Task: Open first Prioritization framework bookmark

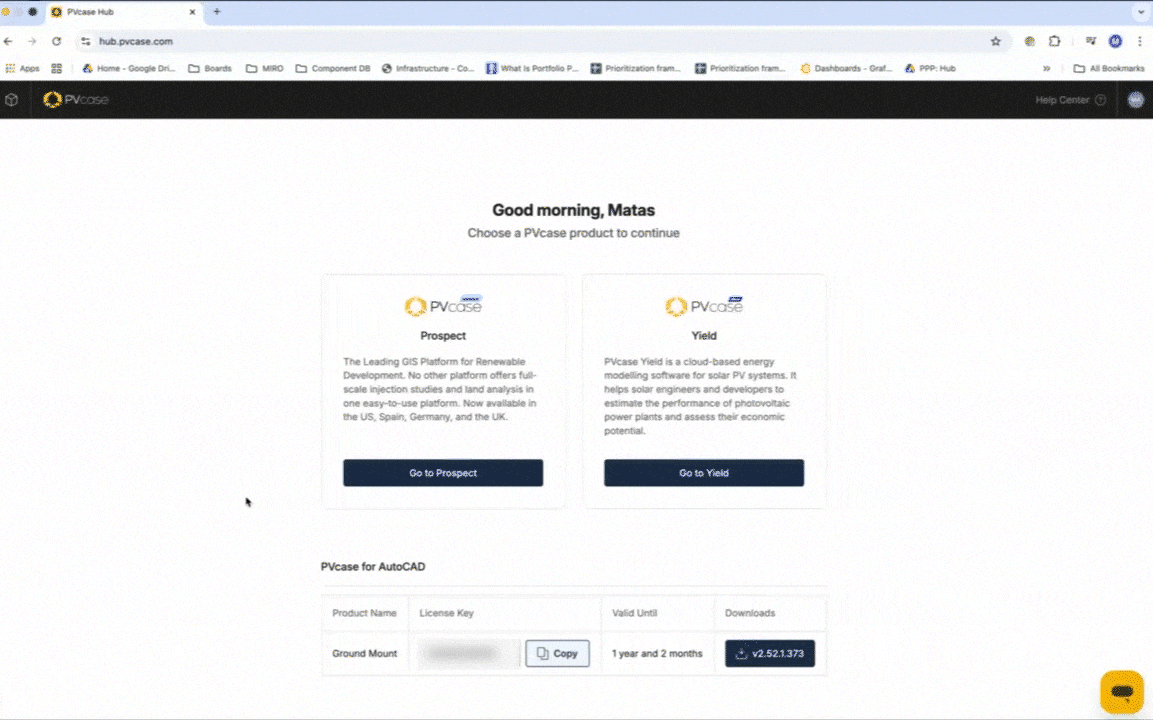Action: click(x=636, y=68)
